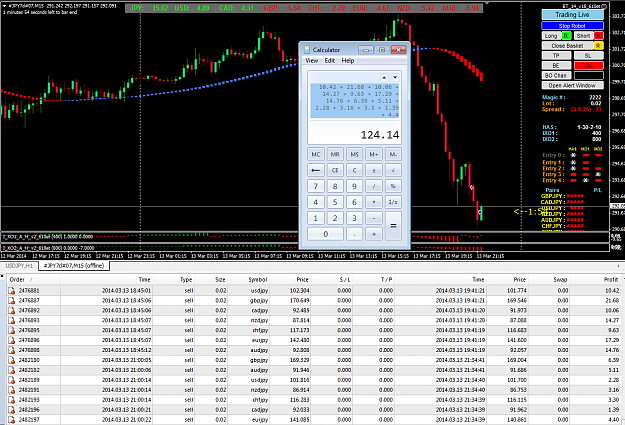
Task: Toggle the BE button
Action: 556,65
